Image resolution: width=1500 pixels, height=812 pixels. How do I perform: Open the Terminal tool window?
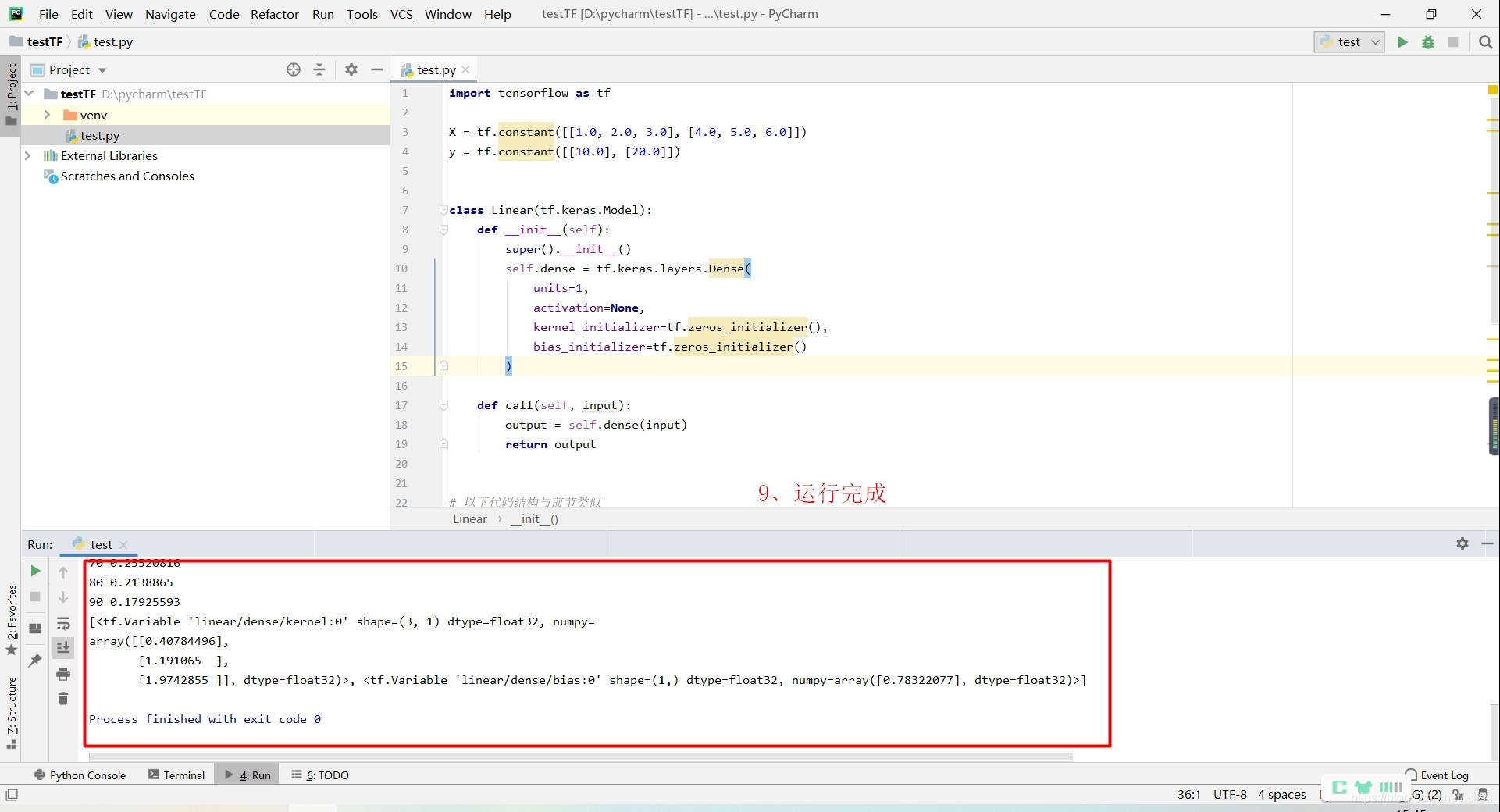(176, 775)
